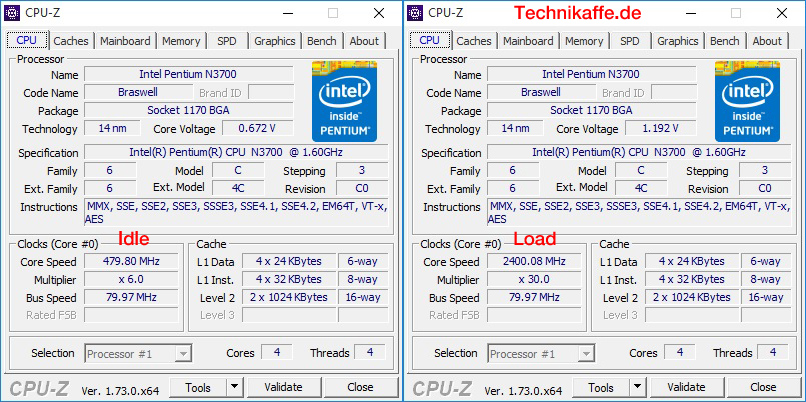Open Mainboard tab in left Idle window
Viewport: 806px width, 402px height.
(125, 41)
